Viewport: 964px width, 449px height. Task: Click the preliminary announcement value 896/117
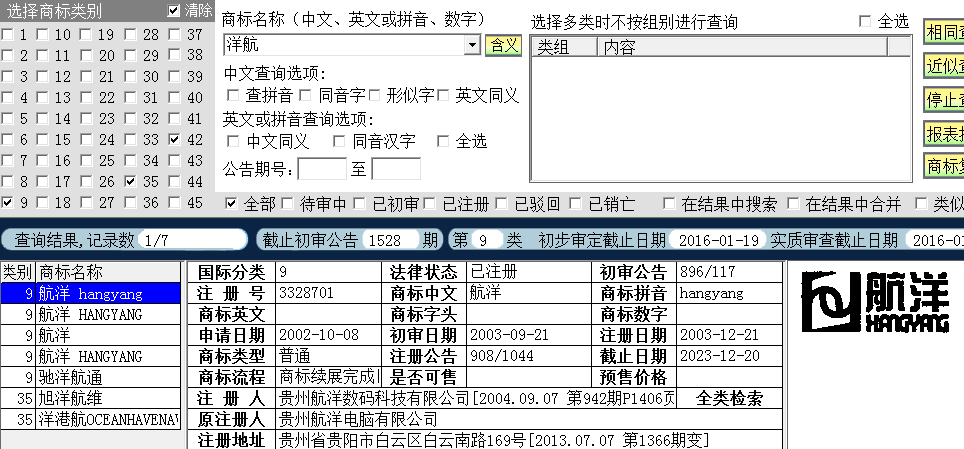[729, 272]
